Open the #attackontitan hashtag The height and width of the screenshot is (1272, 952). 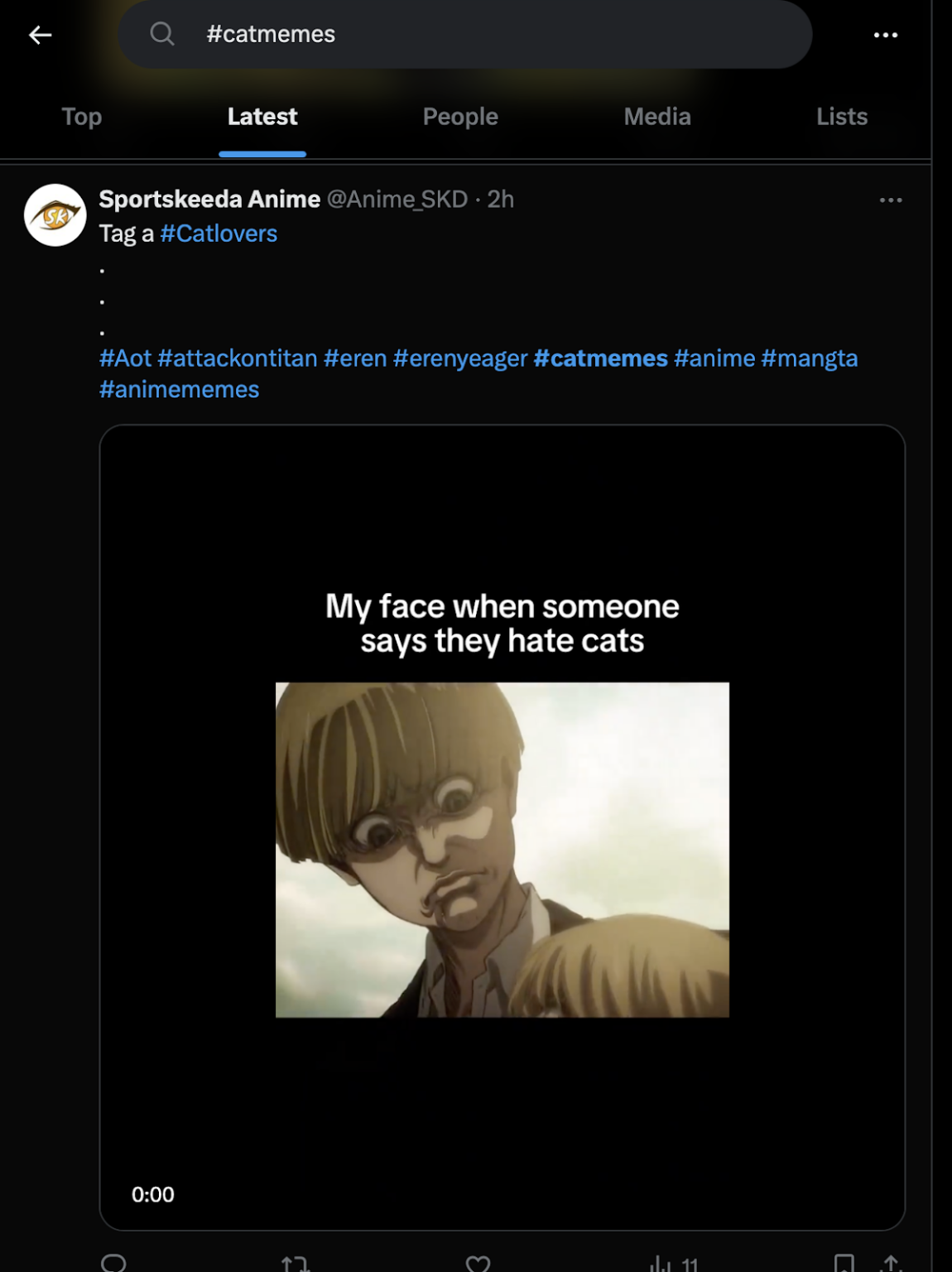pyautogui.click(x=238, y=359)
